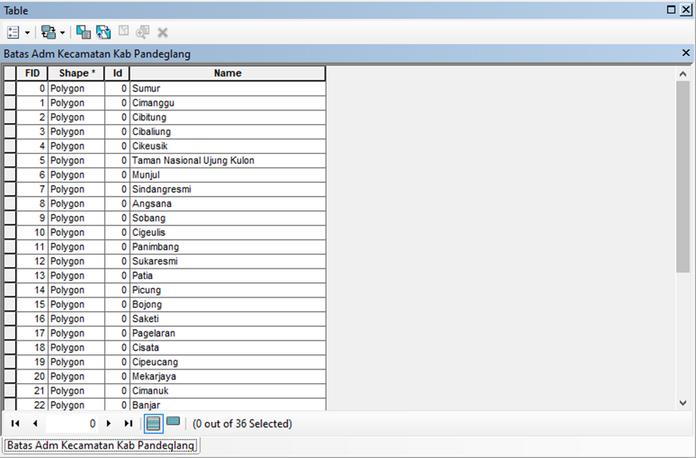The height and width of the screenshot is (458, 696).
Task: Select the row selector for Sindangresmi
Action: (10, 189)
